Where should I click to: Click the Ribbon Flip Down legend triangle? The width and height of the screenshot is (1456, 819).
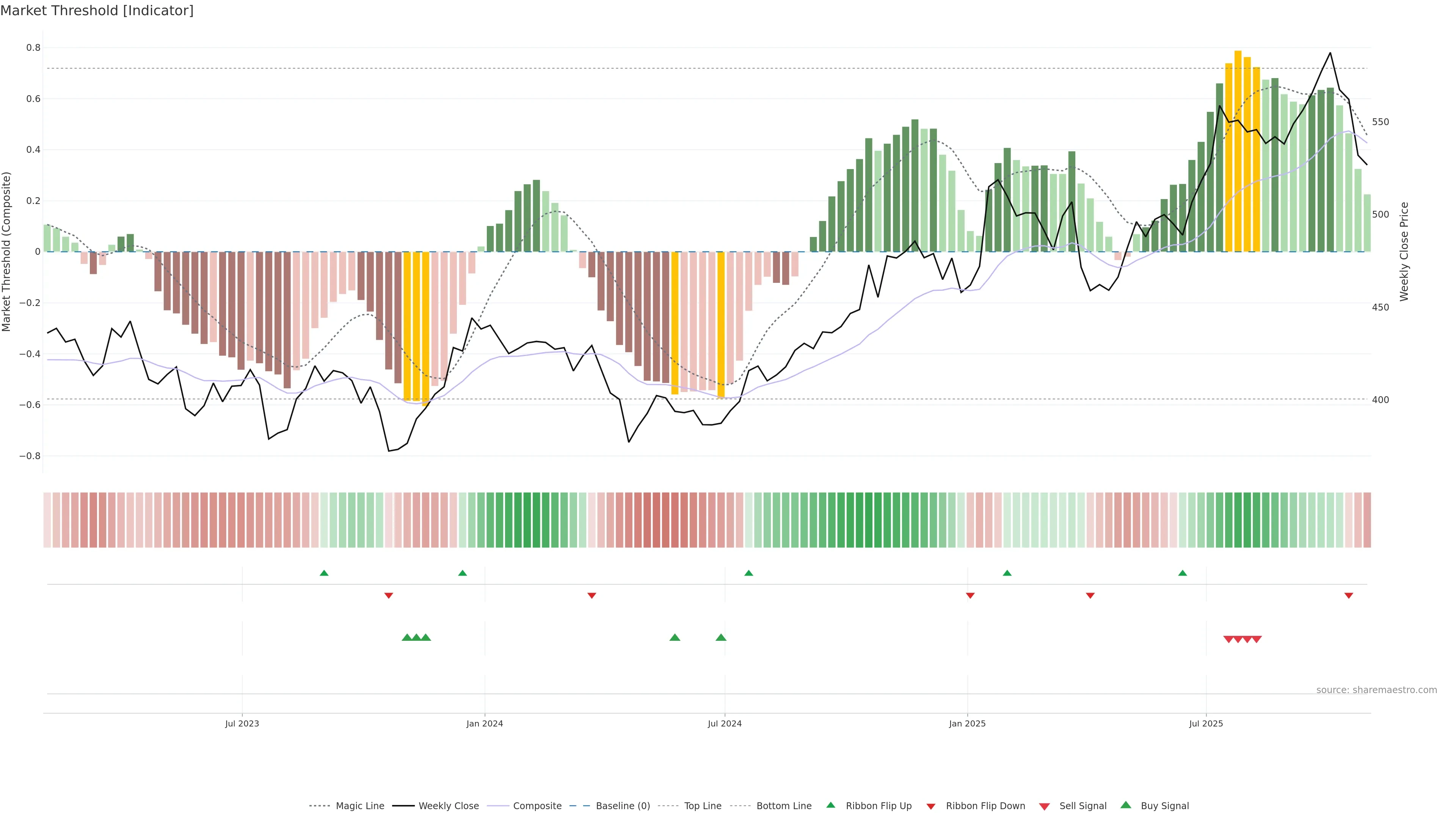[931, 806]
